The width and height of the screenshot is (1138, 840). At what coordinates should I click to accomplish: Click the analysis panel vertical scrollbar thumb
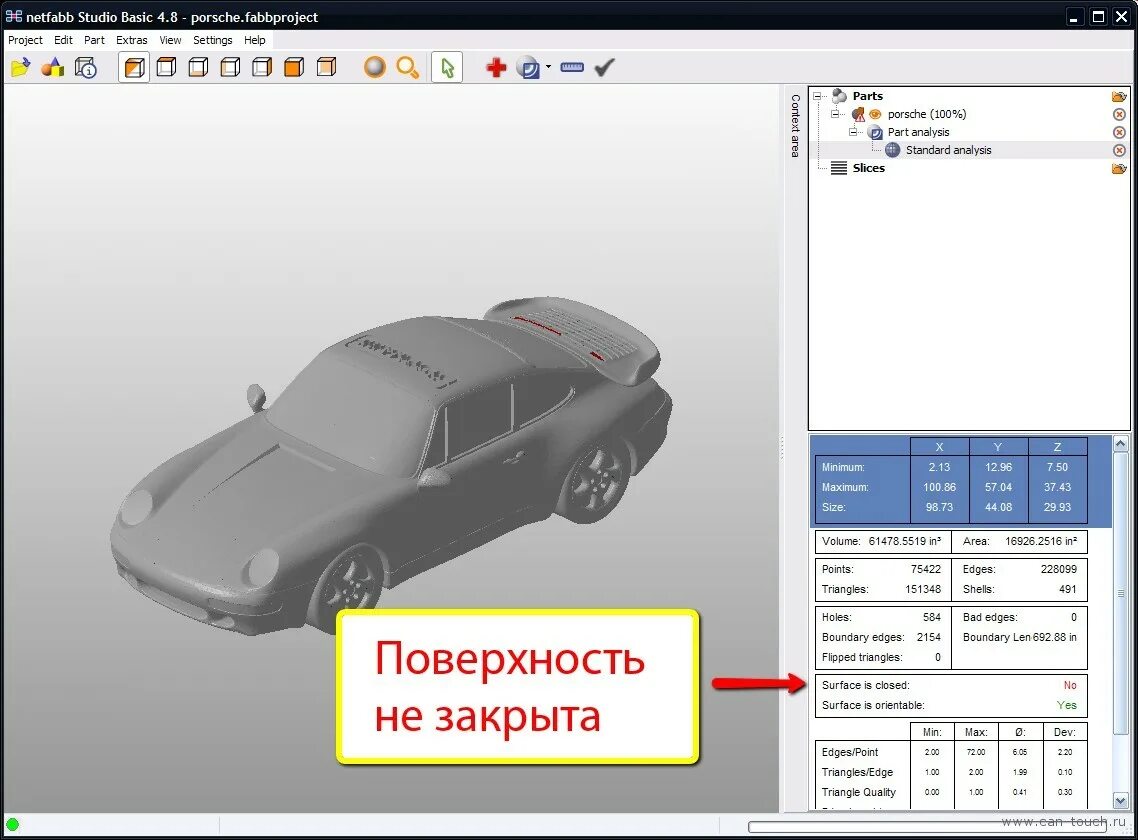click(1121, 593)
